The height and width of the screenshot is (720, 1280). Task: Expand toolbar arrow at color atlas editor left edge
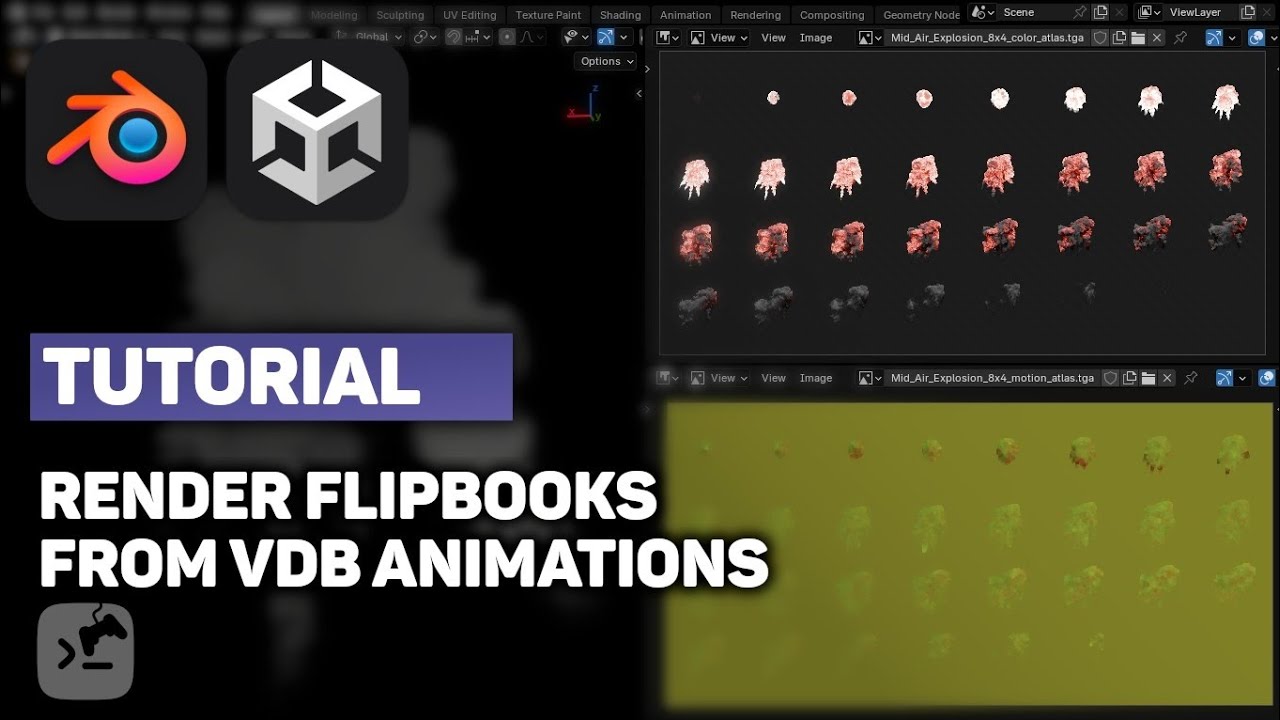click(x=648, y=69)
